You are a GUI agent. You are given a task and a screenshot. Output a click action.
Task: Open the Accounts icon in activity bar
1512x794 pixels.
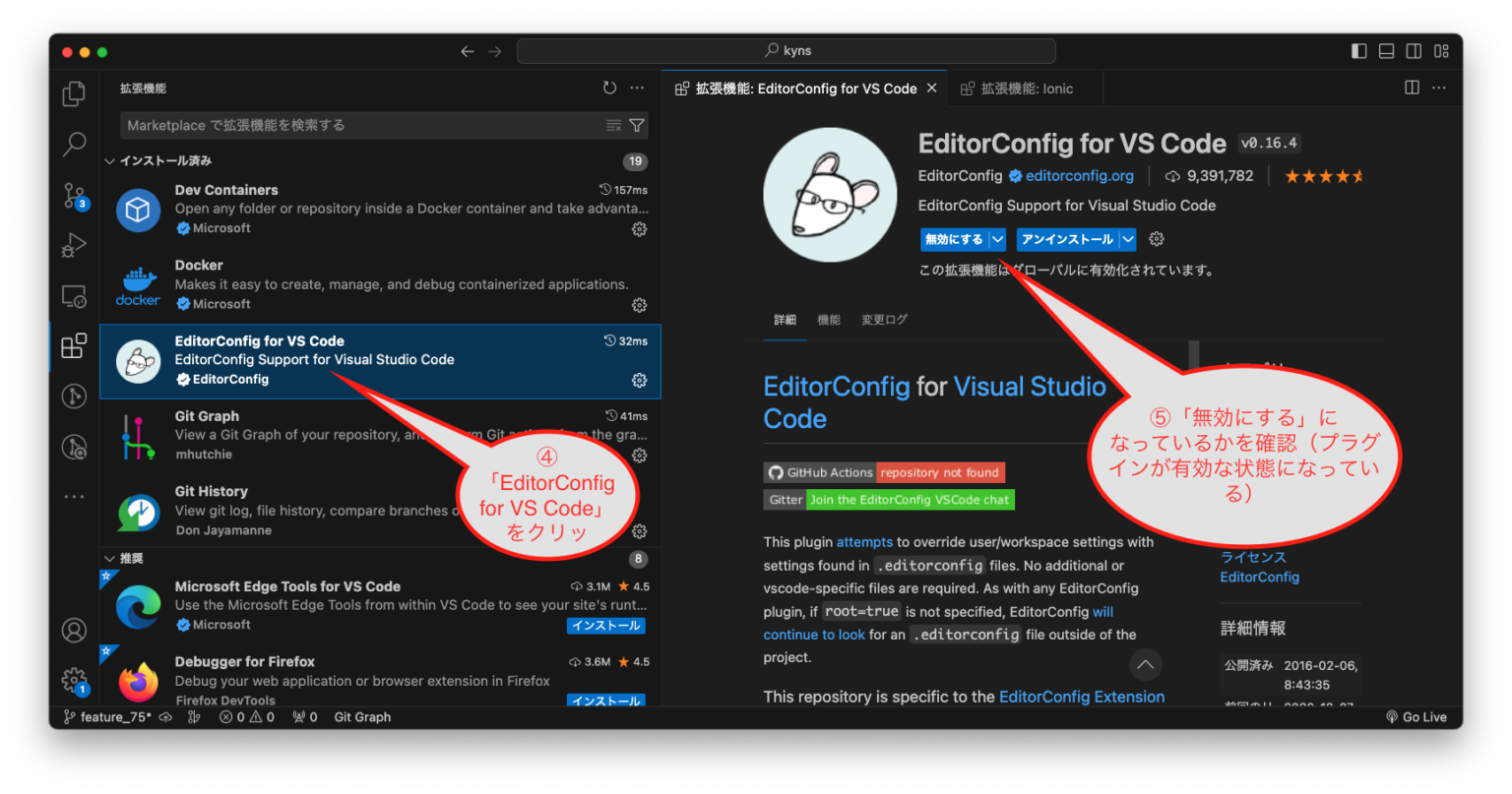(74, 630)
